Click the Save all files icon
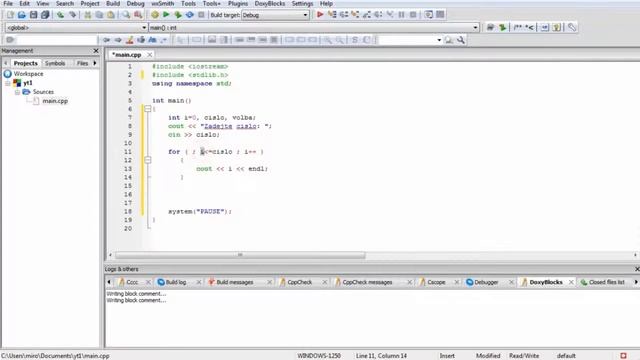This screenshot has height=360, width=640. (x=45, y=15)
